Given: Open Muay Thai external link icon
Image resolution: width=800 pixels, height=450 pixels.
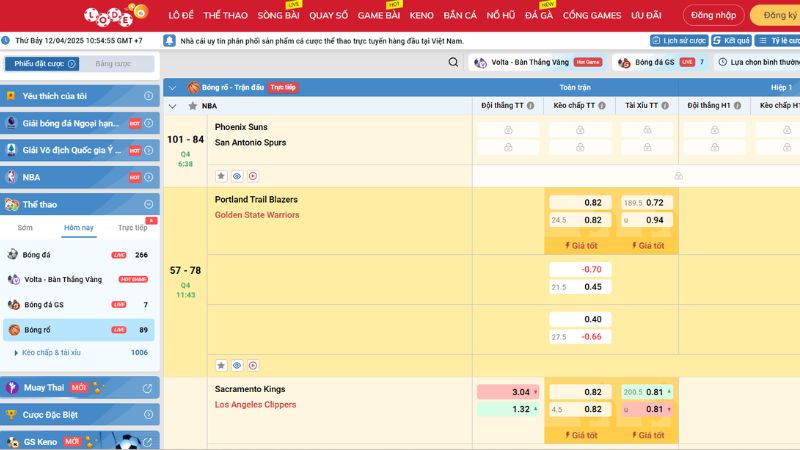Looking at the screenshot, I should [x=148, y=388].
